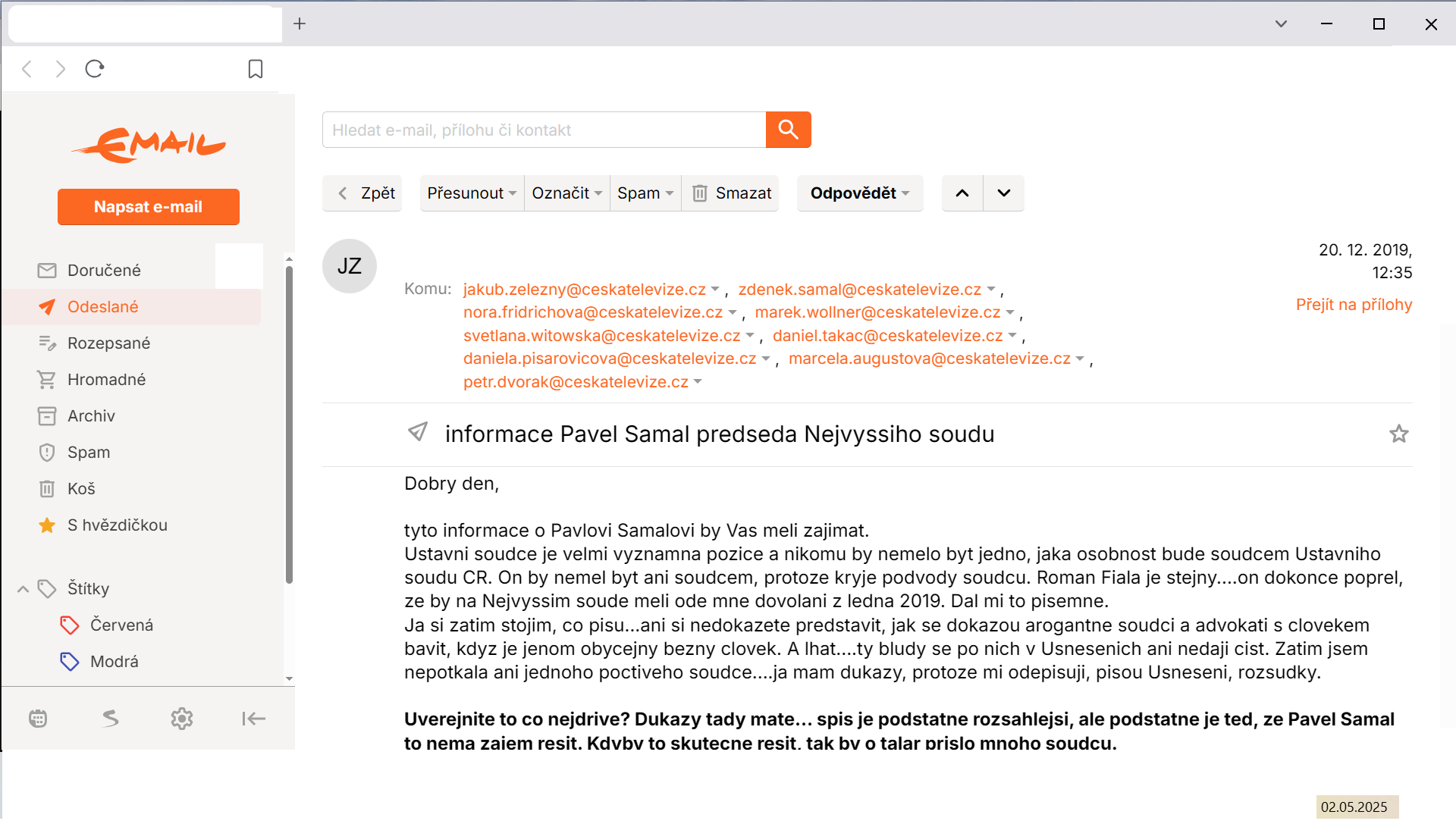The image size is (1456, 824).
Task: Select the Odeslané folder
Action: 133,306
